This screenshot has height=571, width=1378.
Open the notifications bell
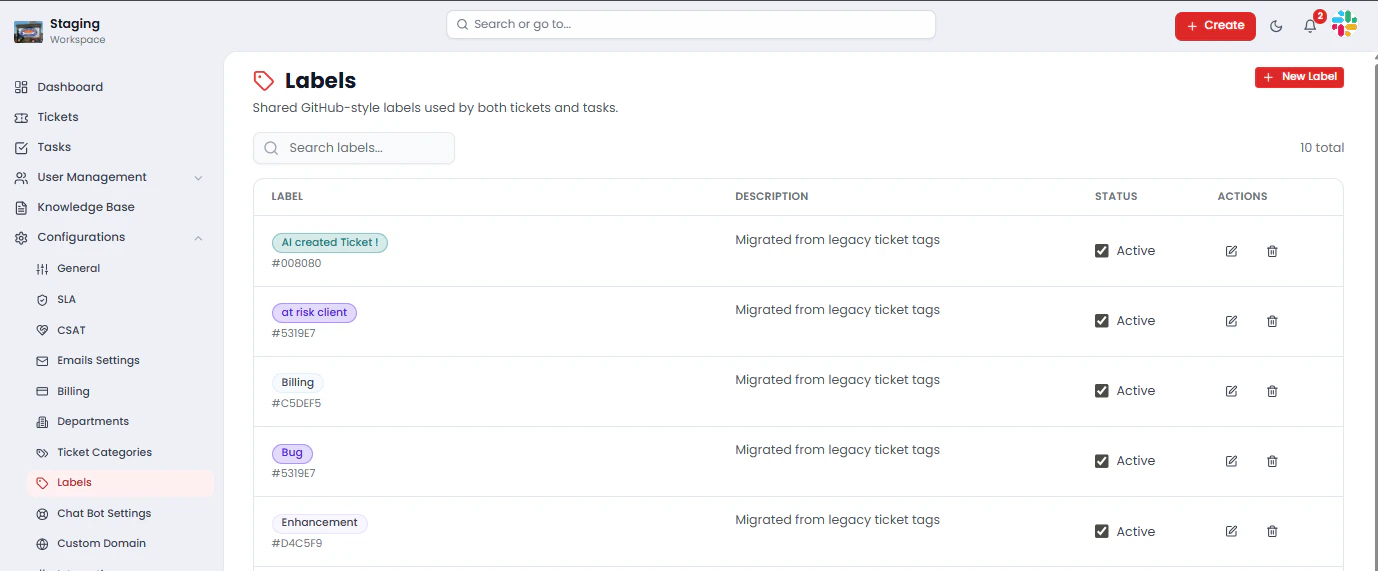coord(1310,26)
